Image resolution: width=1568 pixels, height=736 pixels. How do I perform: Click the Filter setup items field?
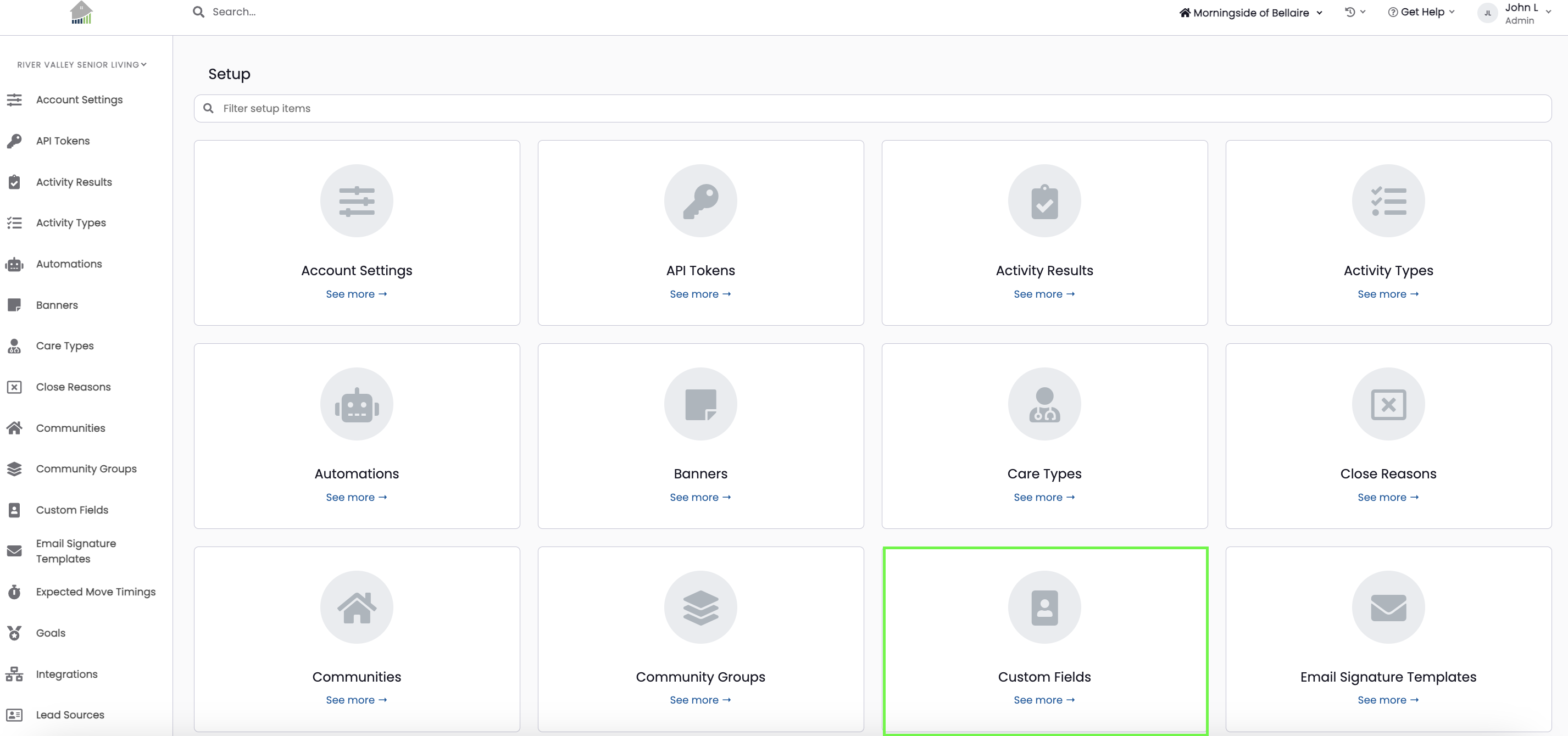point(872,108)
